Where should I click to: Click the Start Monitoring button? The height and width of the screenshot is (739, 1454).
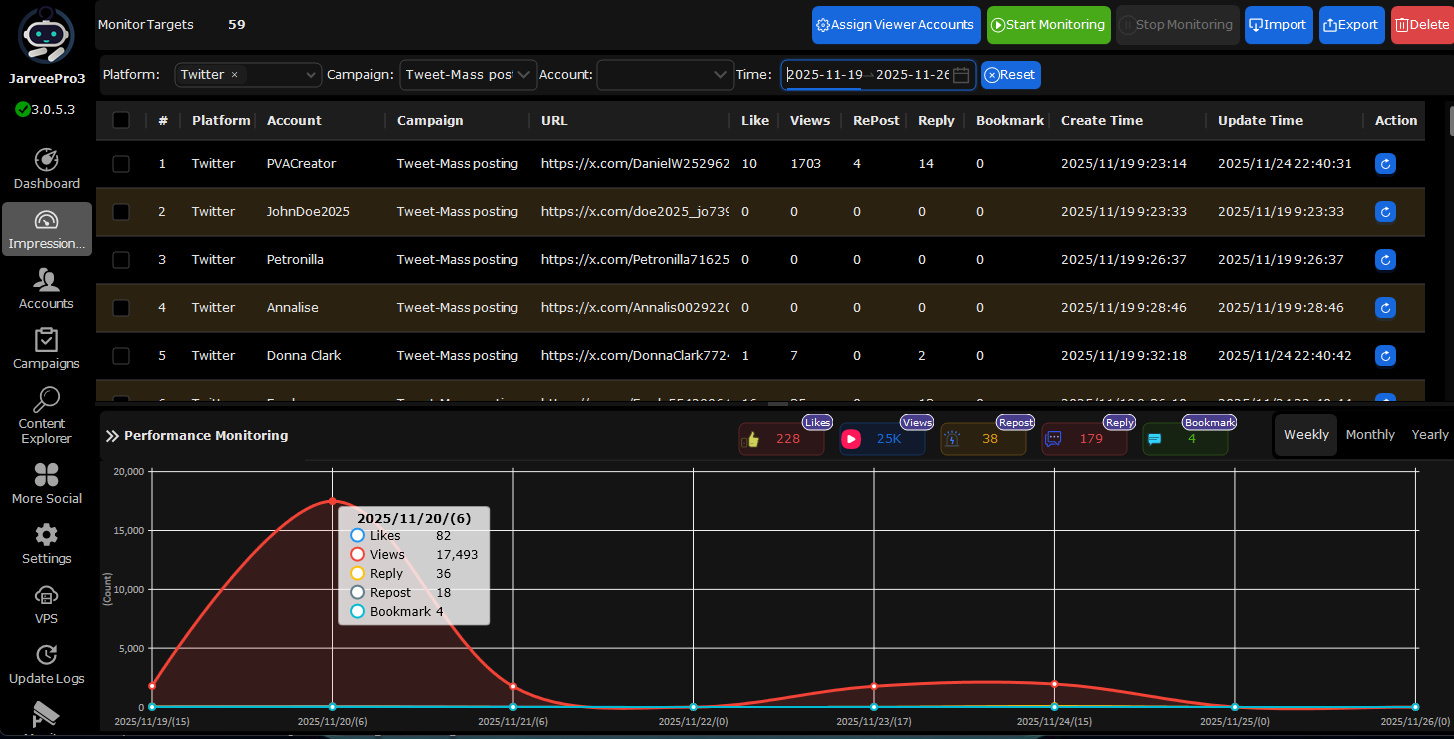coord(1048,25)
